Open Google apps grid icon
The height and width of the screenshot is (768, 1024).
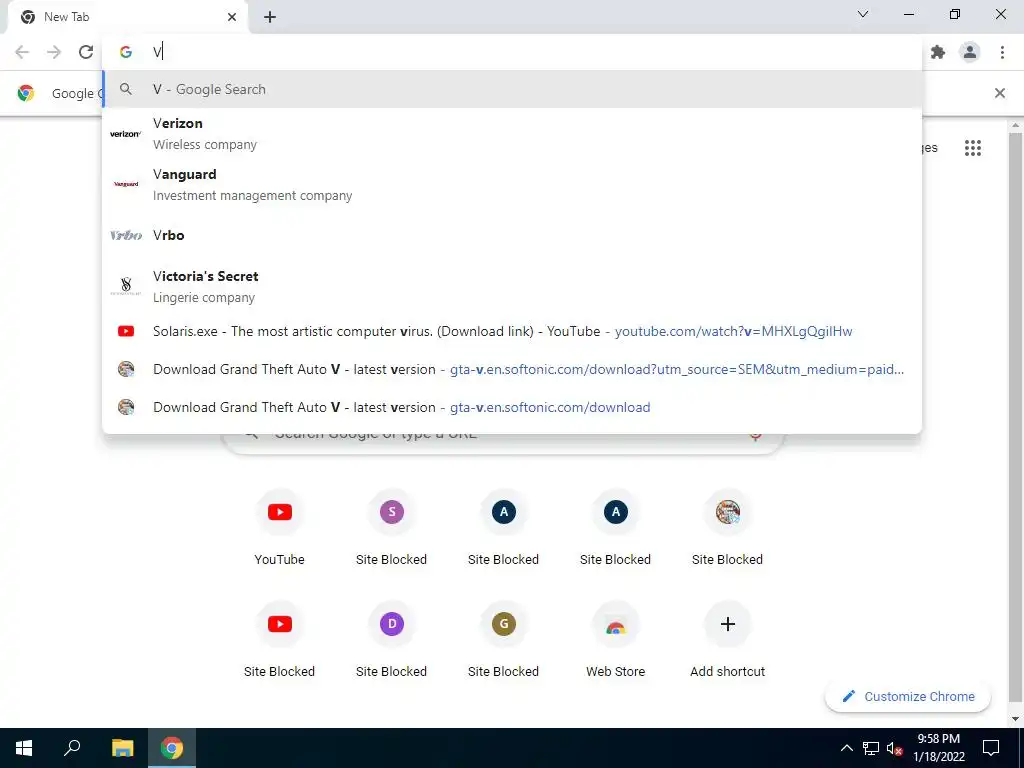(x=972, y=148)
